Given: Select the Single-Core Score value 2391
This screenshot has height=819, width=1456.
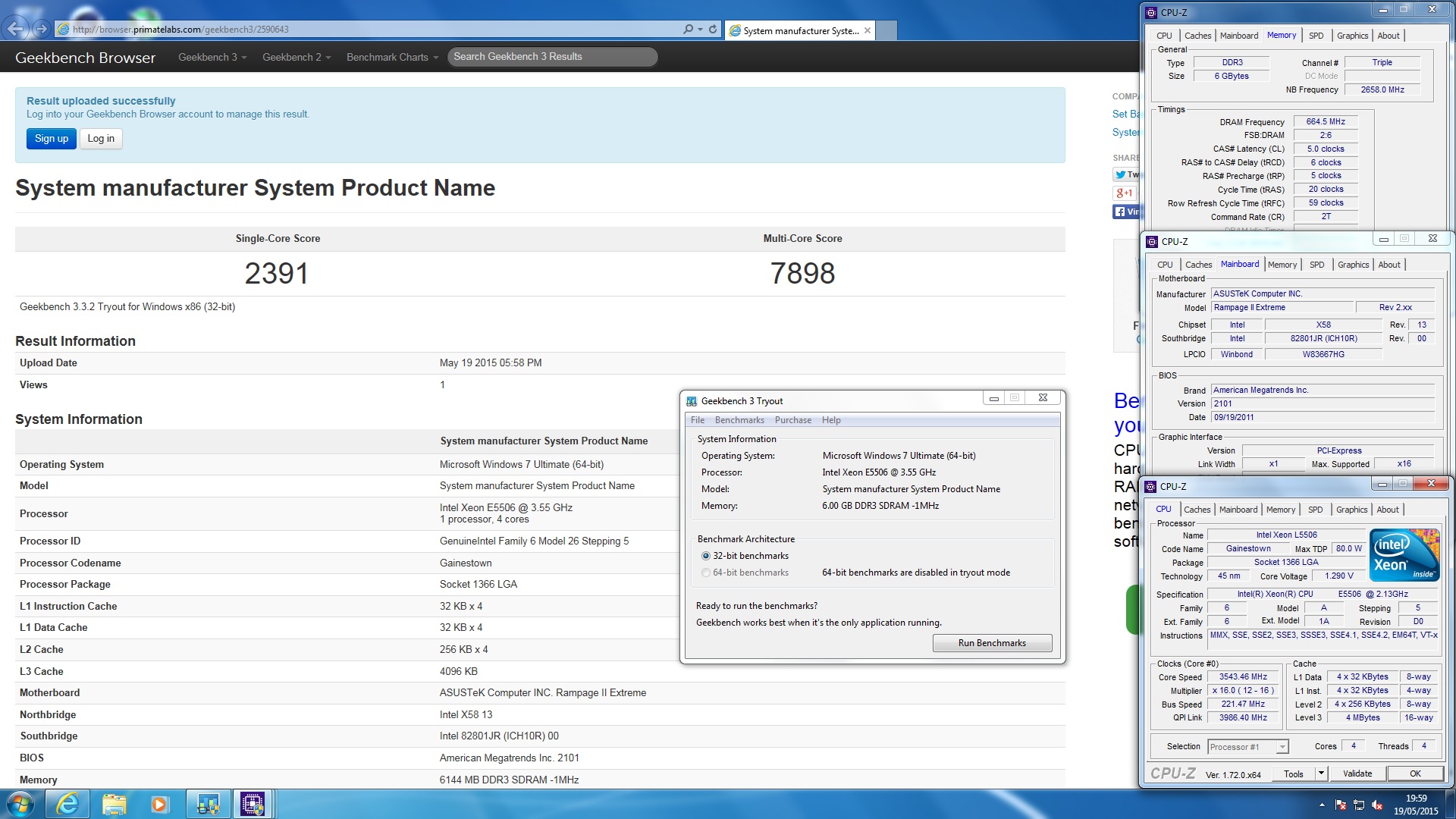Looking at the screenshot, I should tap(277, 274).
